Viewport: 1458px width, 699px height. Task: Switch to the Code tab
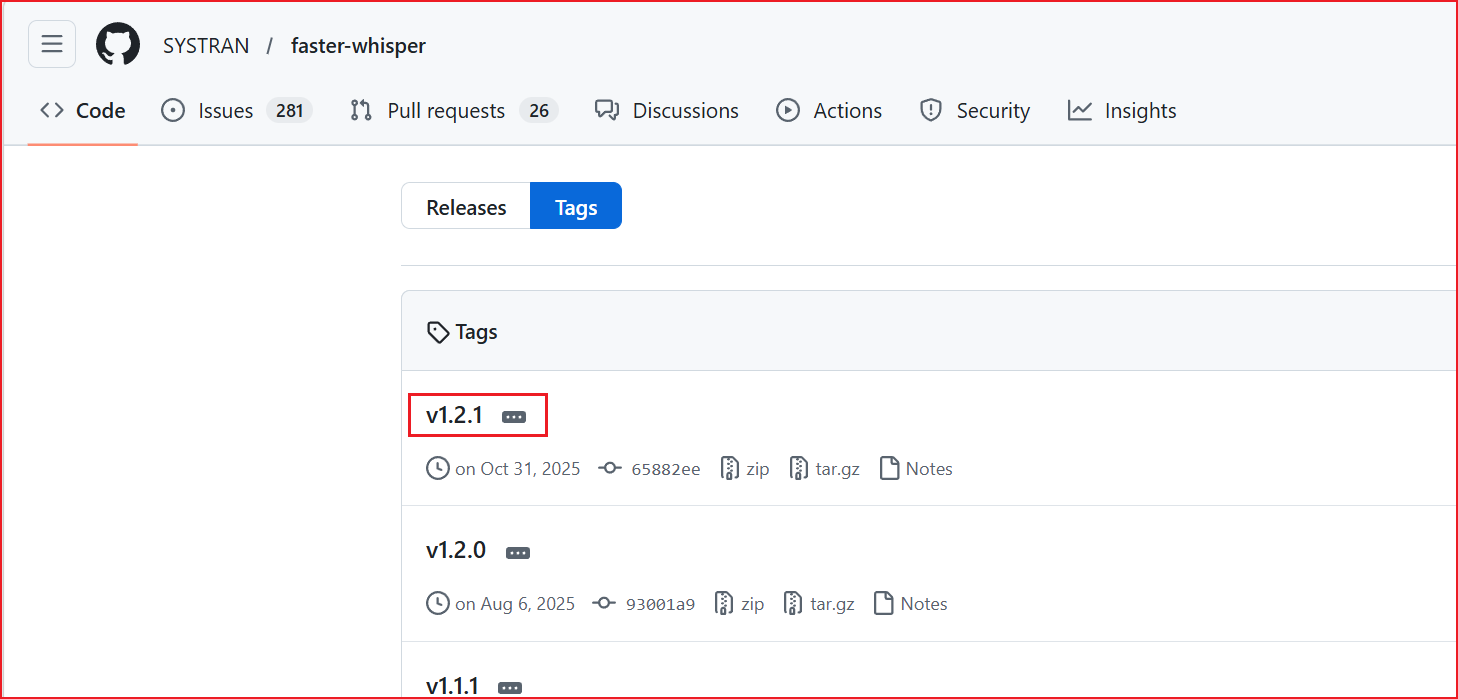click(x=83, y=111)
